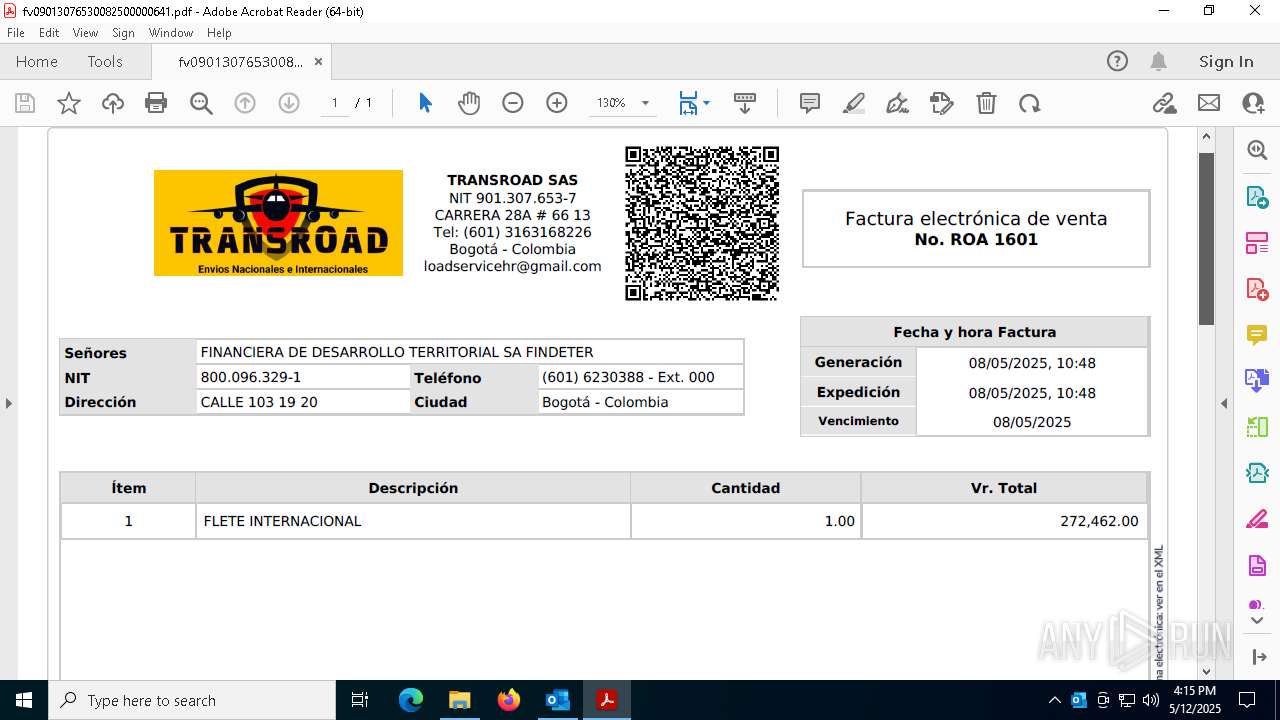Switch to the Home tab

point(37,61)
